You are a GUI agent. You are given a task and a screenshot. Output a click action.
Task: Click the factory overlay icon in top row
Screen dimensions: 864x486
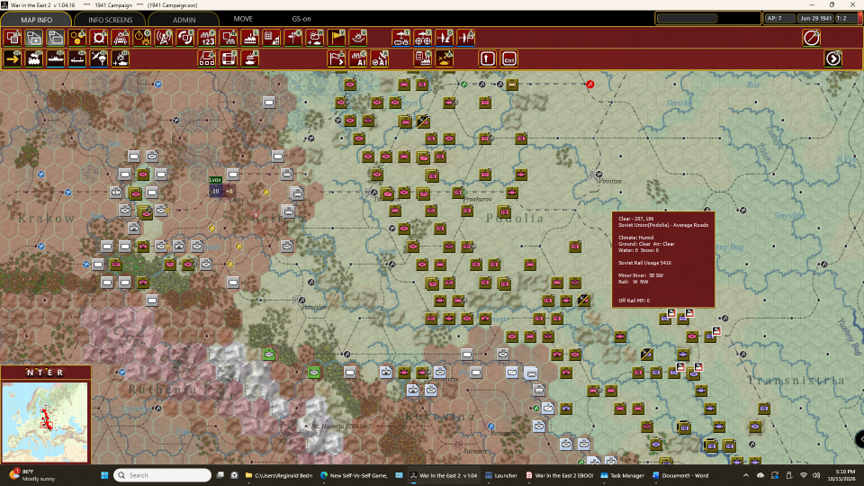click(x=250, y=38)
